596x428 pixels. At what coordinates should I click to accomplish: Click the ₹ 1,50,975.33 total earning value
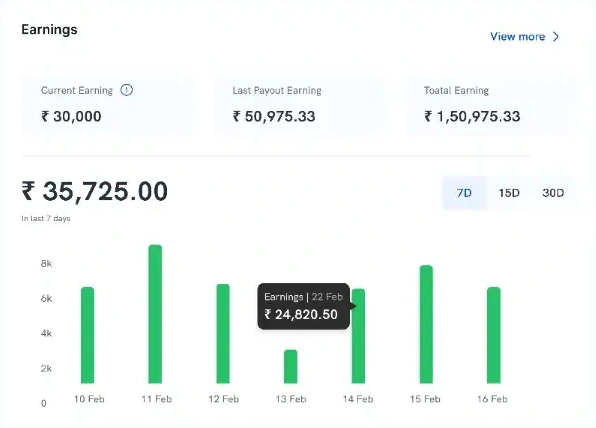click(472, 116)
